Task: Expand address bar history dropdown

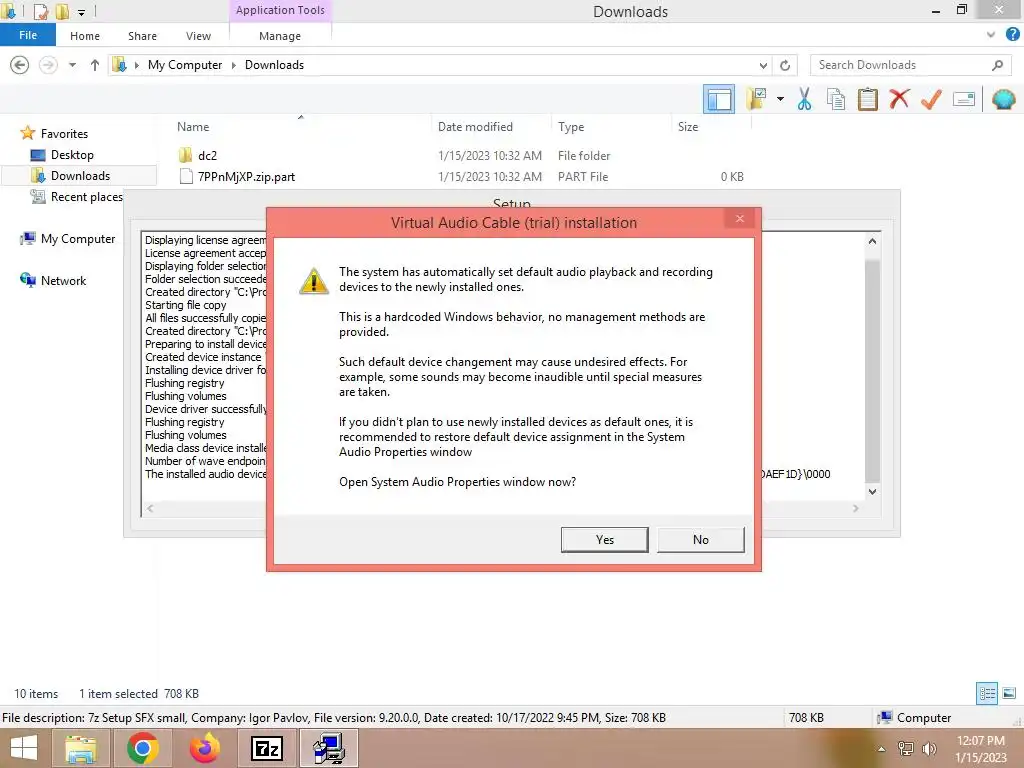Action: (x=763, y=65)
